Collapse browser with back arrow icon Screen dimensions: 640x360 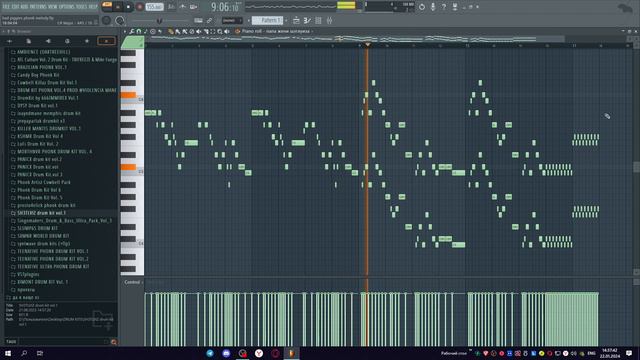pyautogui.click(x=9, y=41)
